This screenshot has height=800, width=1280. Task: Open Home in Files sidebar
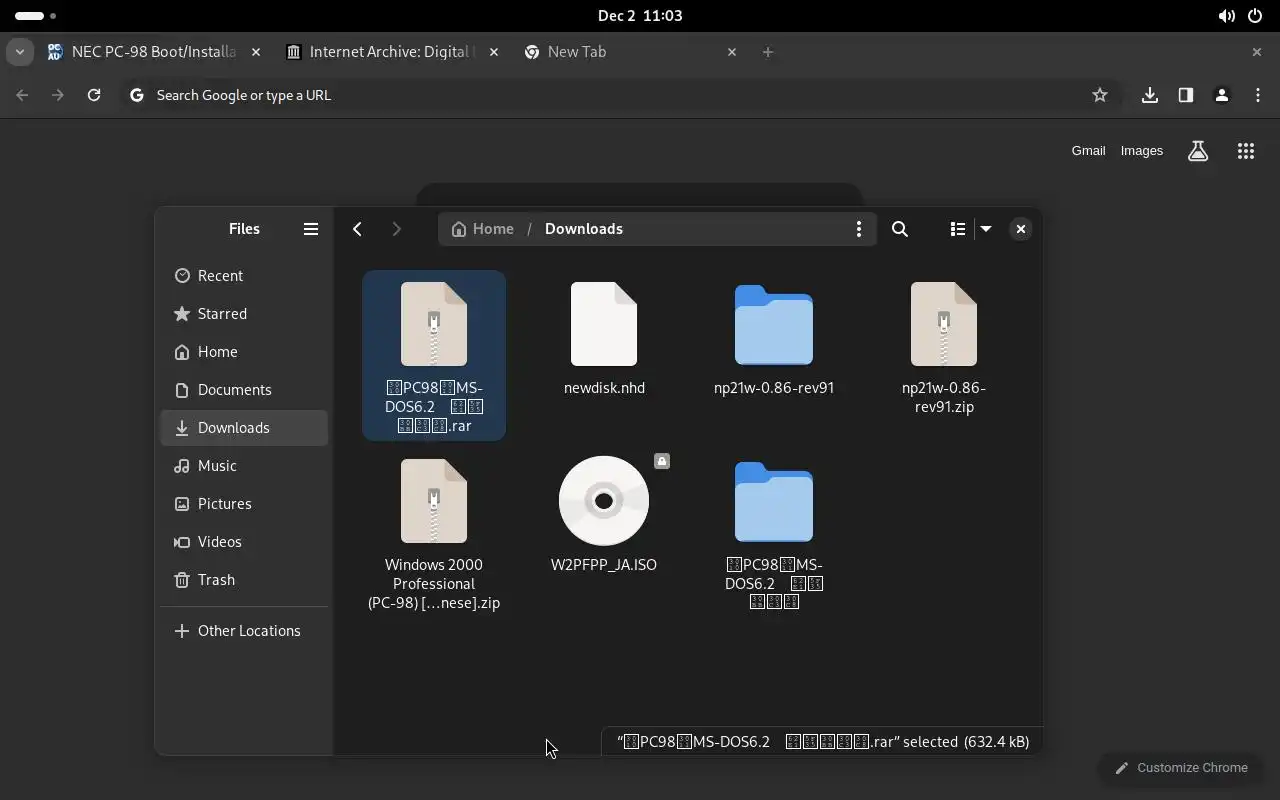tap(244, 352)
